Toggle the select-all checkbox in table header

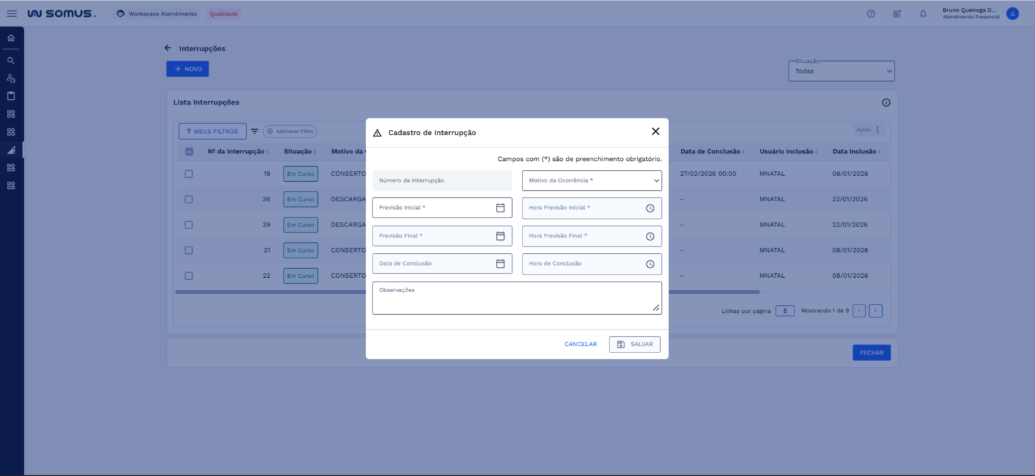189,152
